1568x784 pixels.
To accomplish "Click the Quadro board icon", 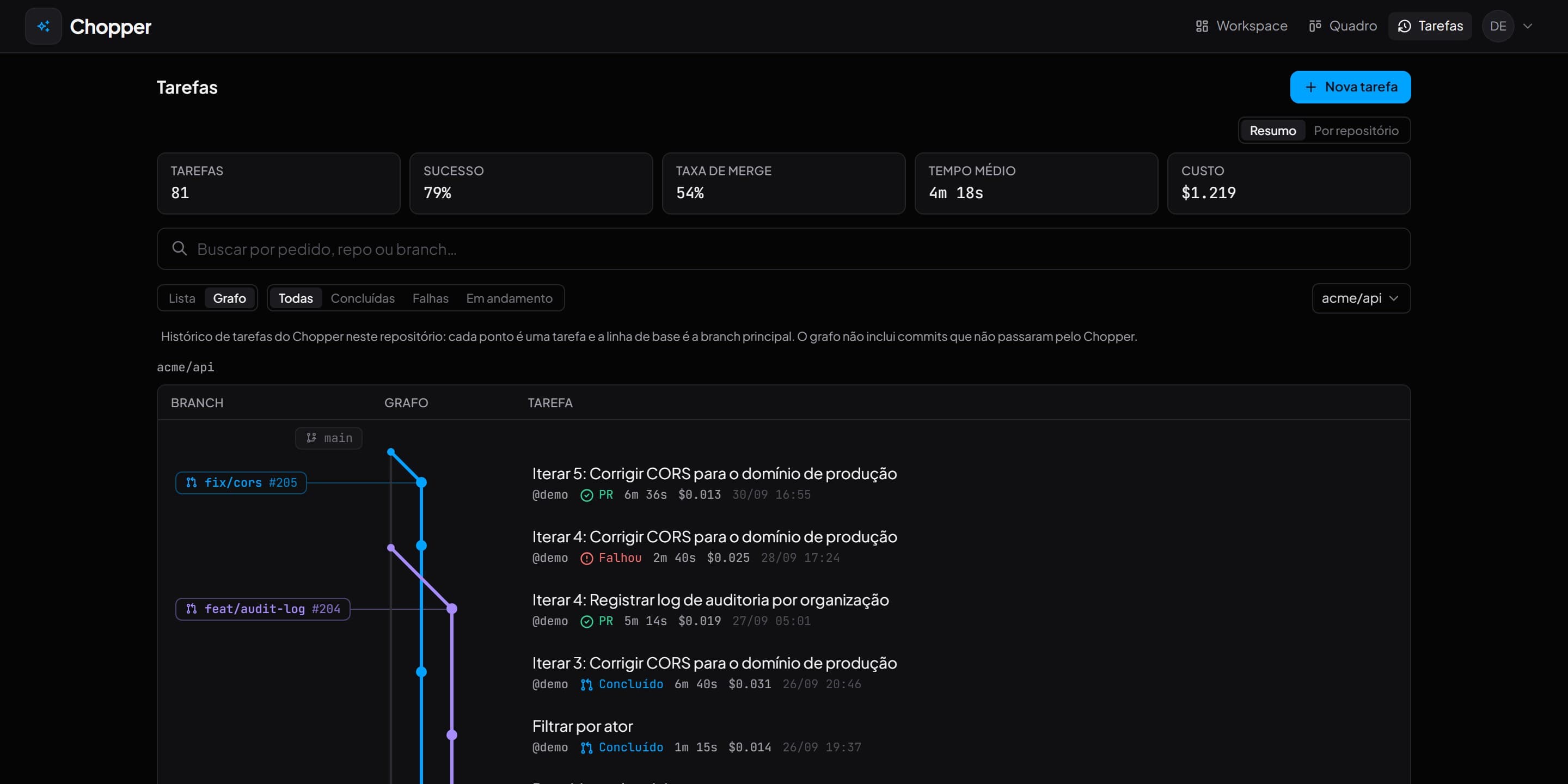I will click(x=1315, y=26).
